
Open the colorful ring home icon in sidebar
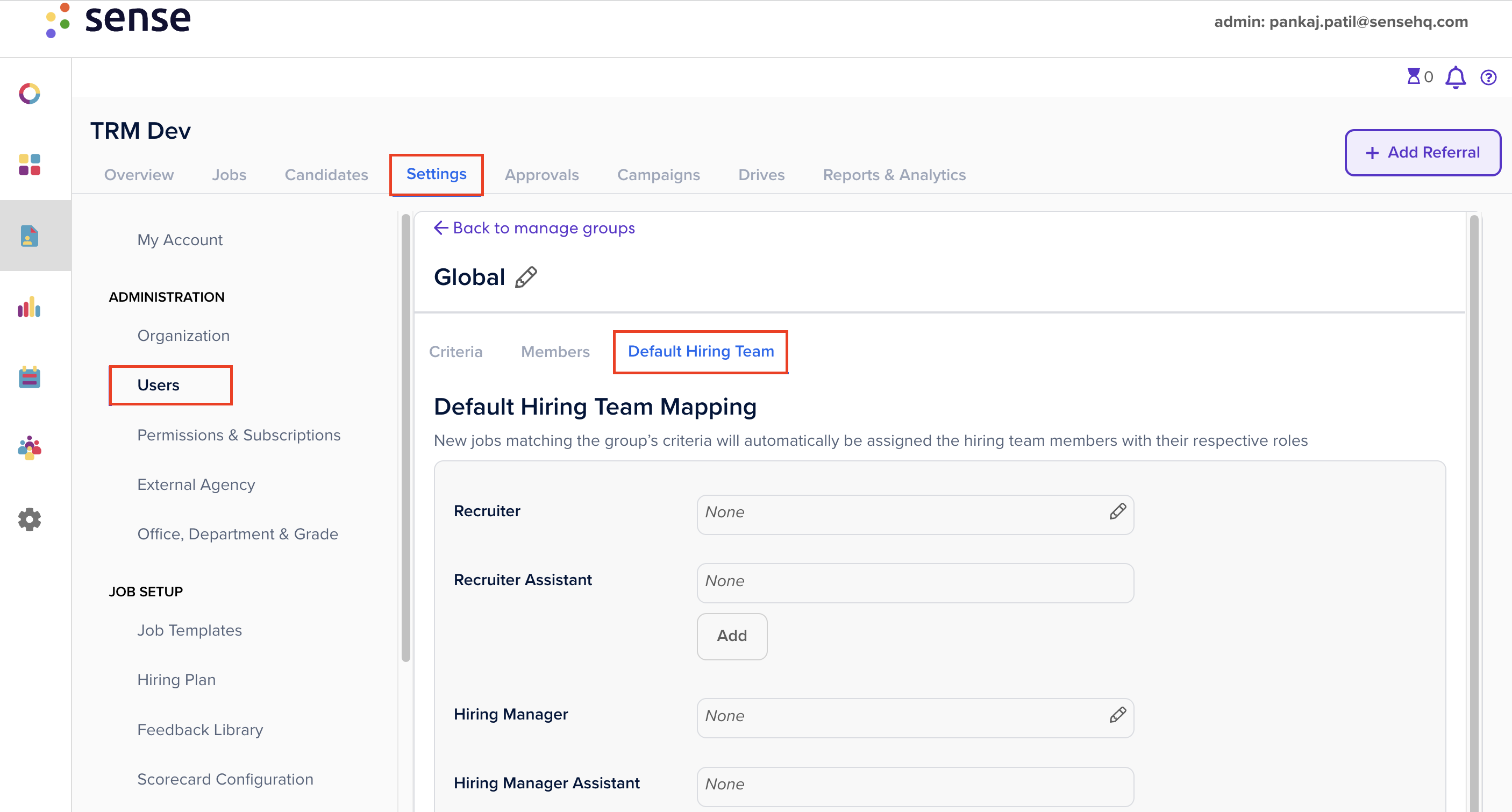[x=30, y=94]
